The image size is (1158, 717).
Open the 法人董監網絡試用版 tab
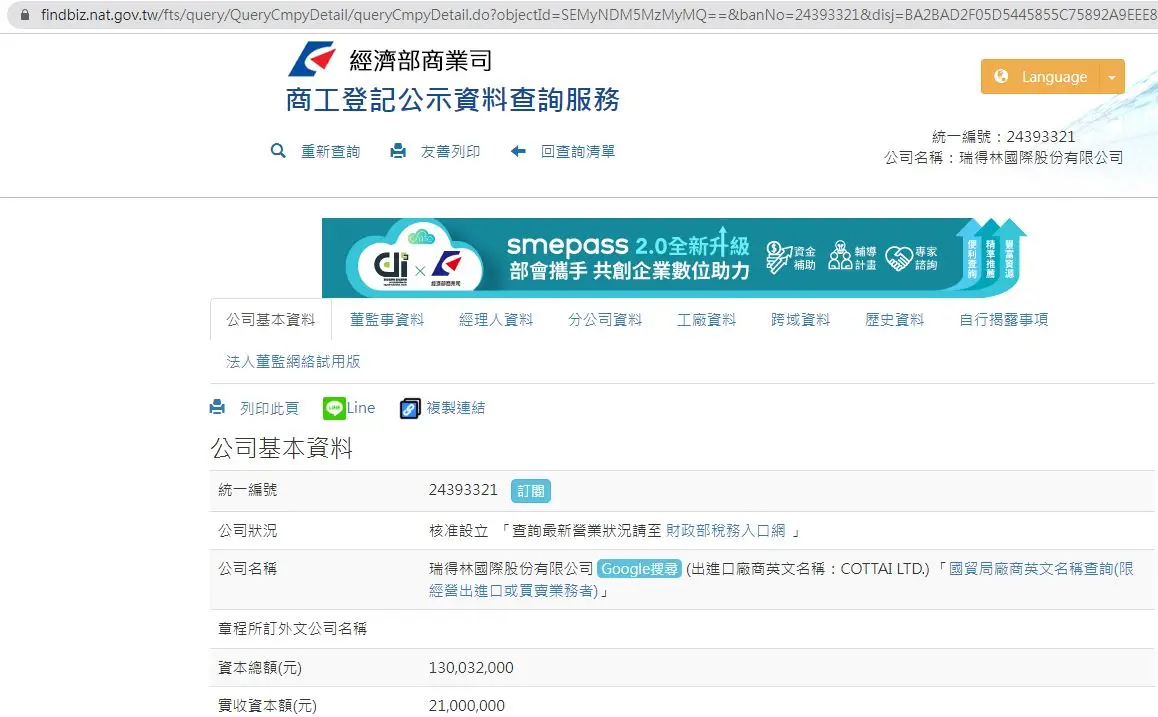point(293,361)
